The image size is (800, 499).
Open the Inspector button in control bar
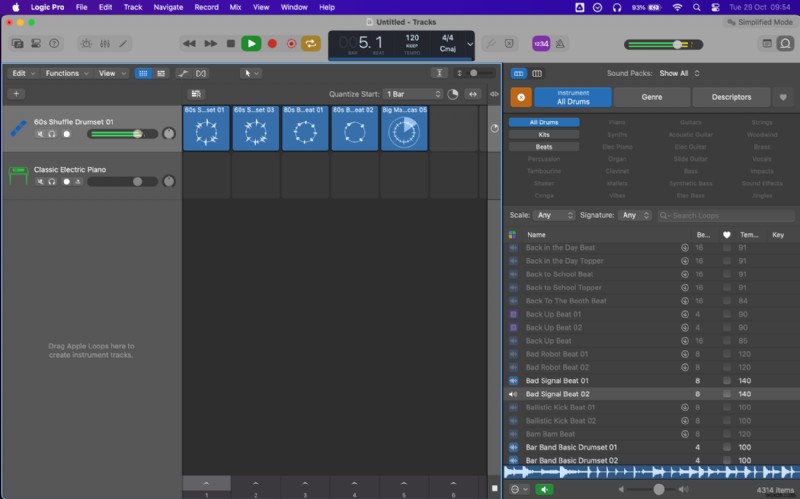(x=36, y=44)
